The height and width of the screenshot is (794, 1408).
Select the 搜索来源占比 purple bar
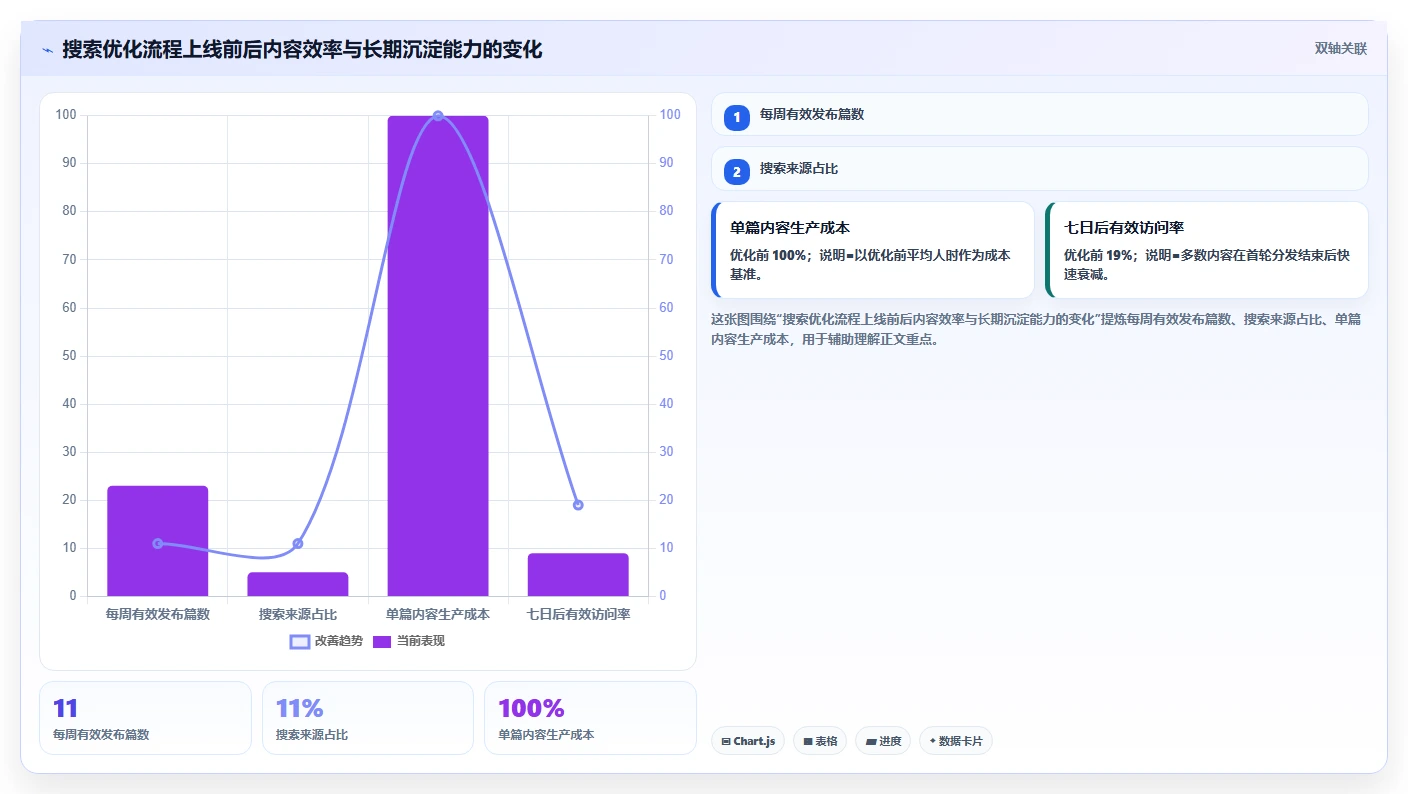[x=298, y=584]
